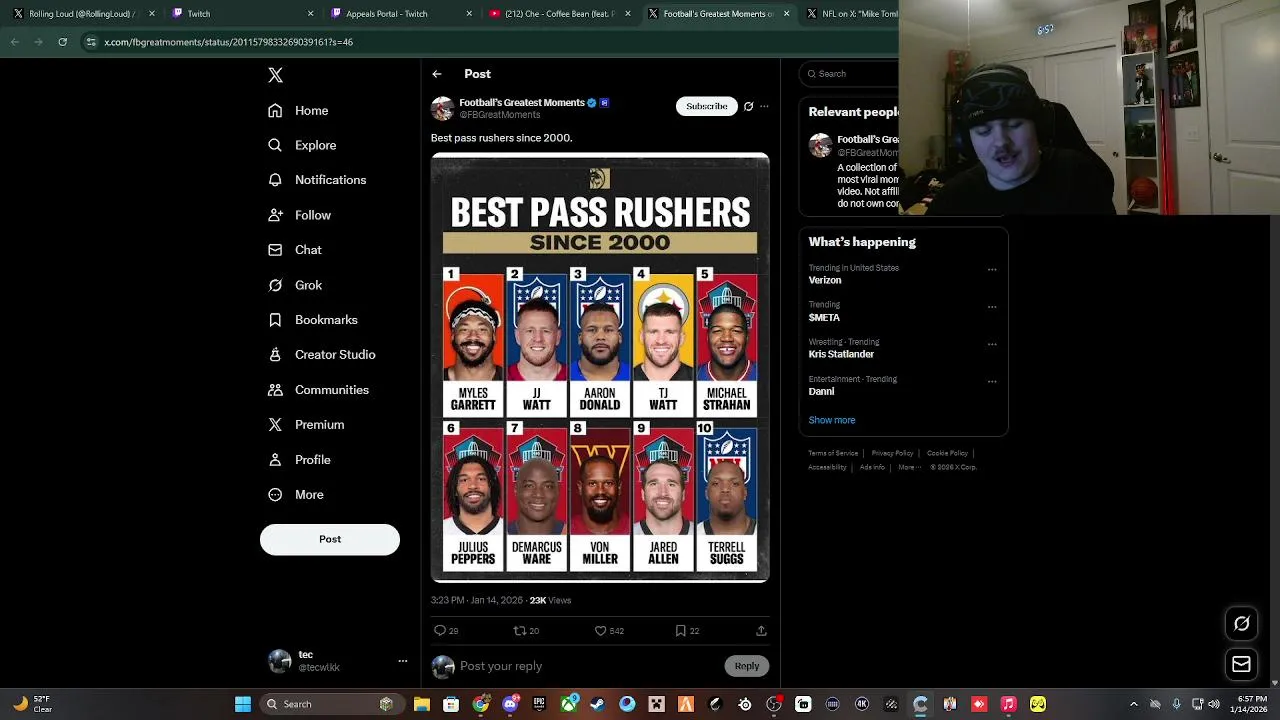The image size is (1280, 720).
Task: Open the Kris Statlander trending topic
Action: 841,354
